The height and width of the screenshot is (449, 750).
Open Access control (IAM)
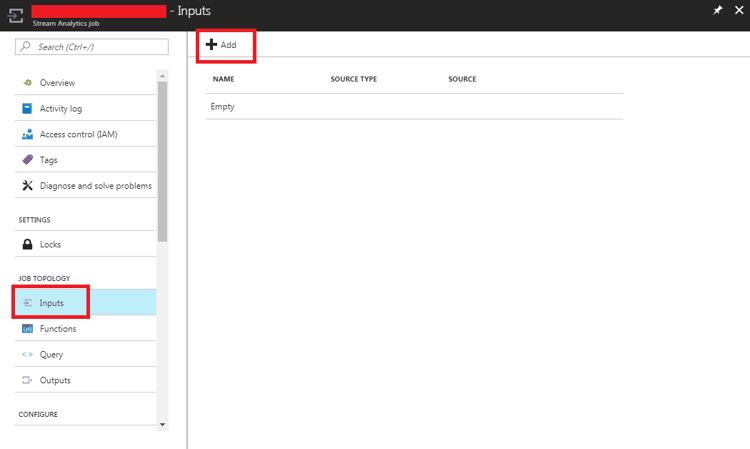click(x=86, y=134)
